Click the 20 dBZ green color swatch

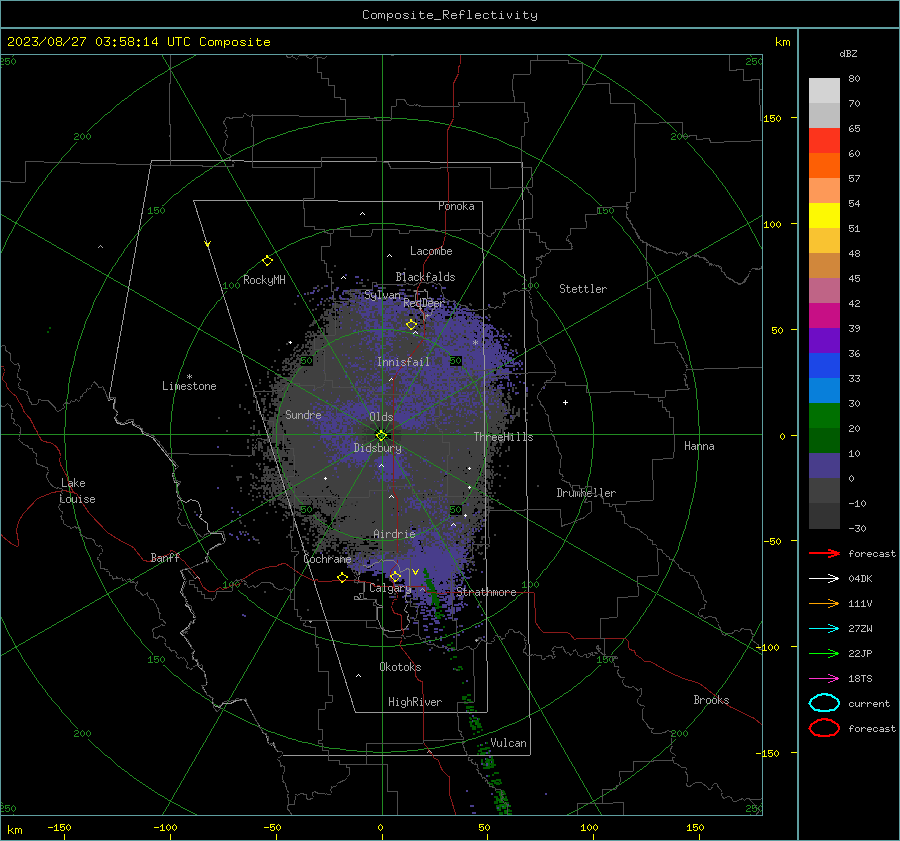click(824, 440)
